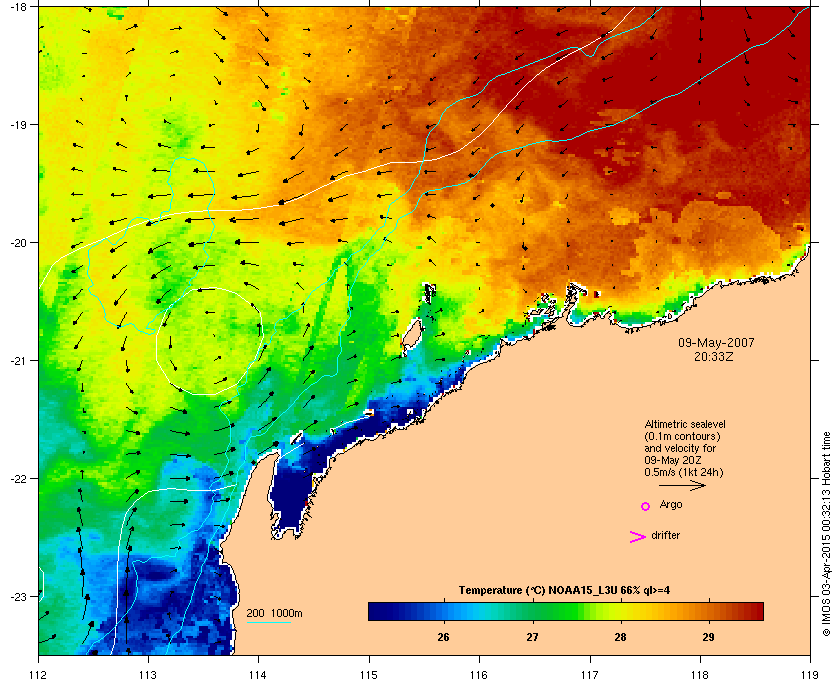Image resolution: width=840 pixels, height=680 pixels.
Task: Click the 'drifter' legend label
Action: pyautogui.click(x=666, y=535)
